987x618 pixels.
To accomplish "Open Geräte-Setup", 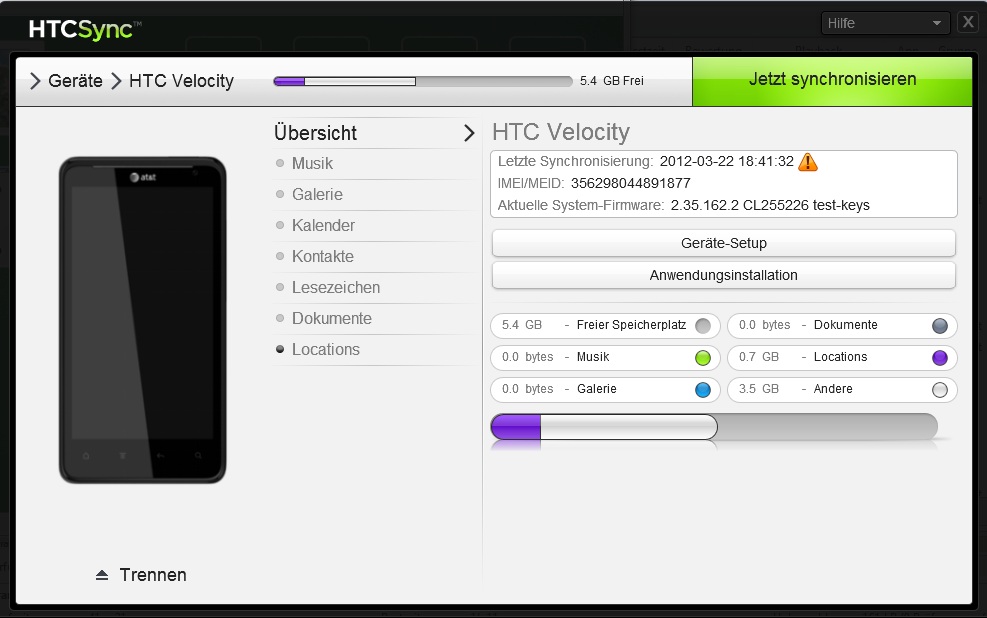I will [723, 243].
